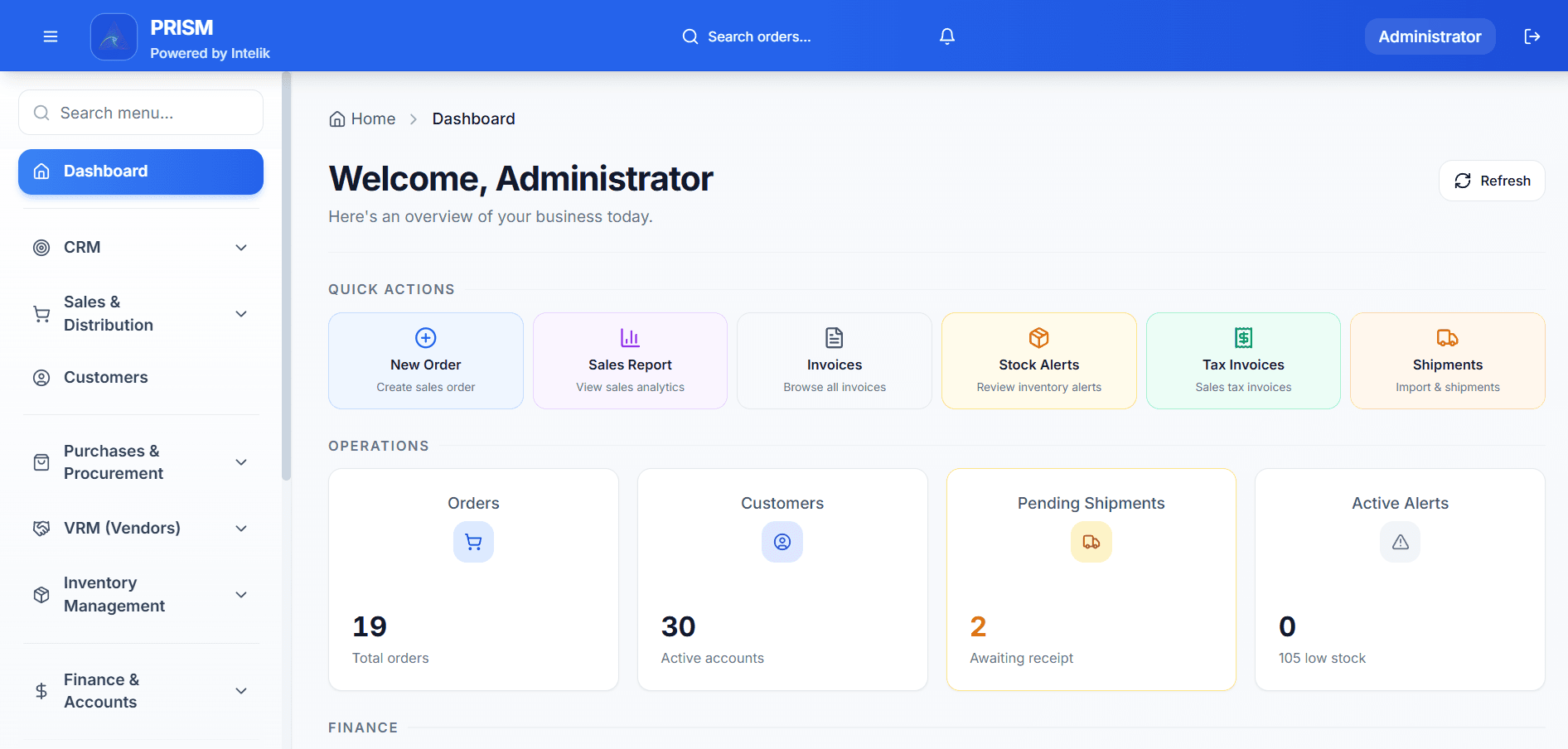The image size is (1568, 749).
Task: Expand Sales & Distribution submenu
Action: (141, 313)
